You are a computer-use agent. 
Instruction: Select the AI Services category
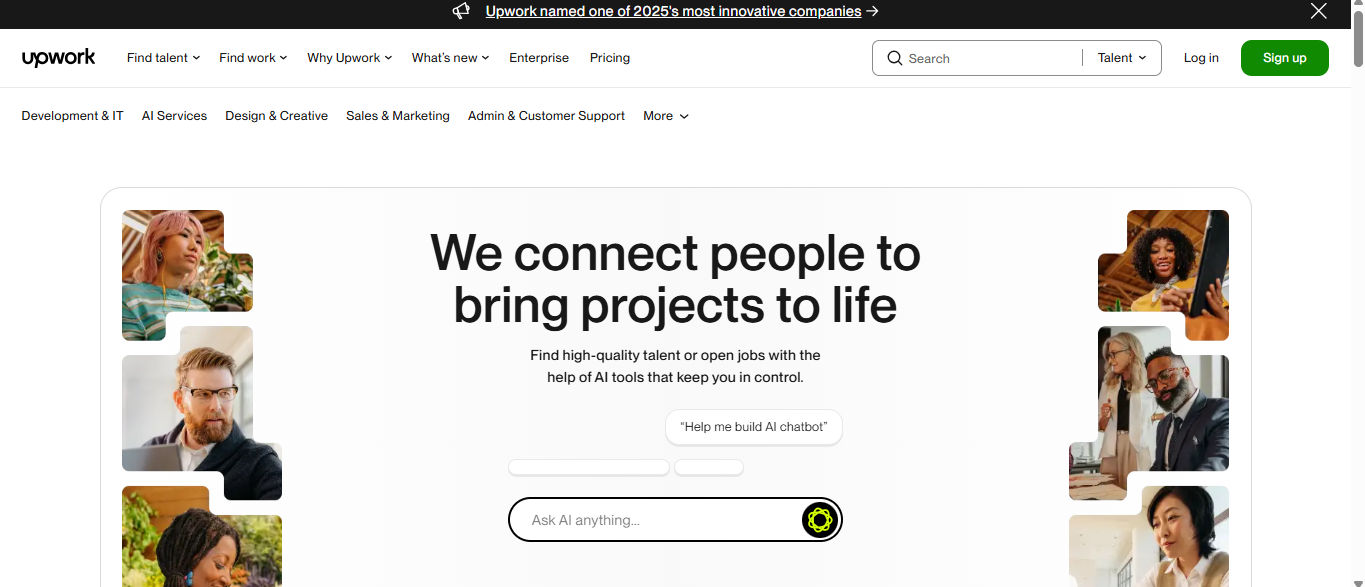coord(174,116)
